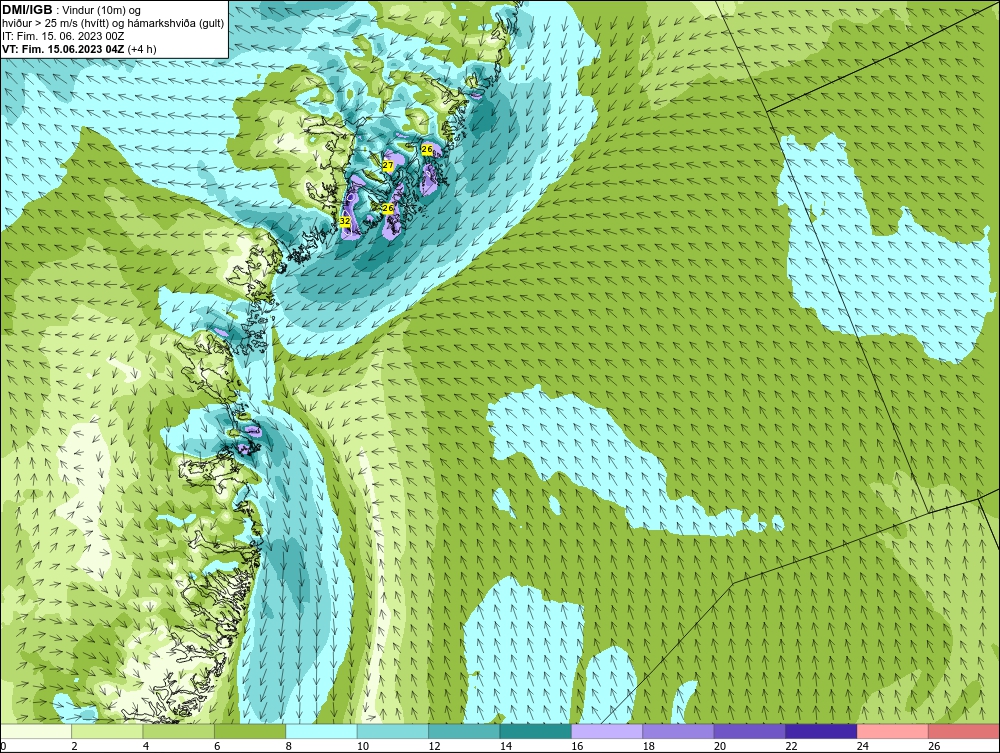Click the yellow 26 gust label nearest the 32

click(x=388, y=208)
